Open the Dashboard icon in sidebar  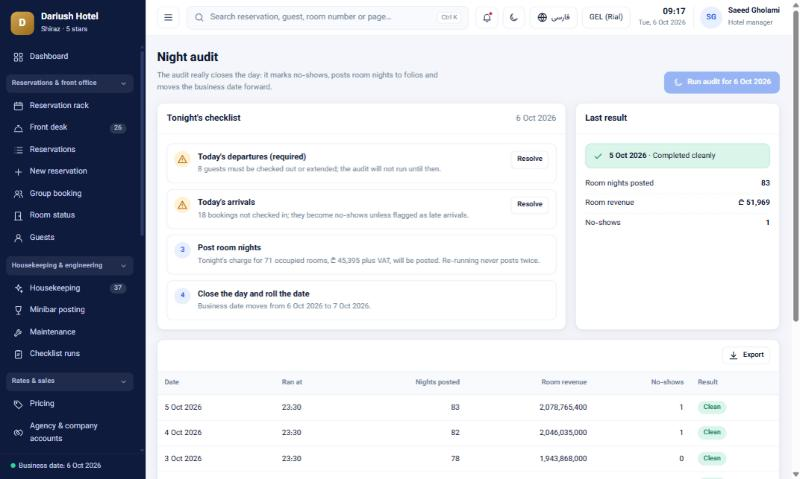18,57
